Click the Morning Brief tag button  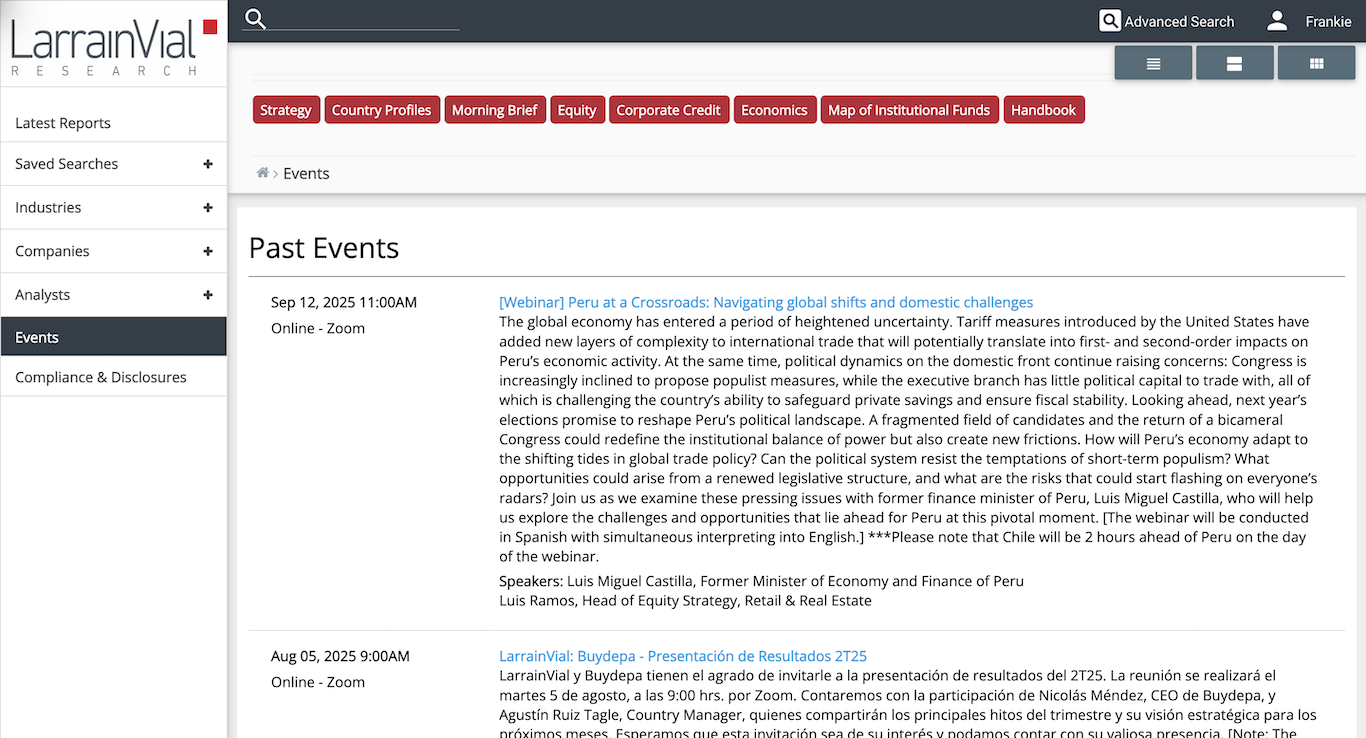pos(494,110)
